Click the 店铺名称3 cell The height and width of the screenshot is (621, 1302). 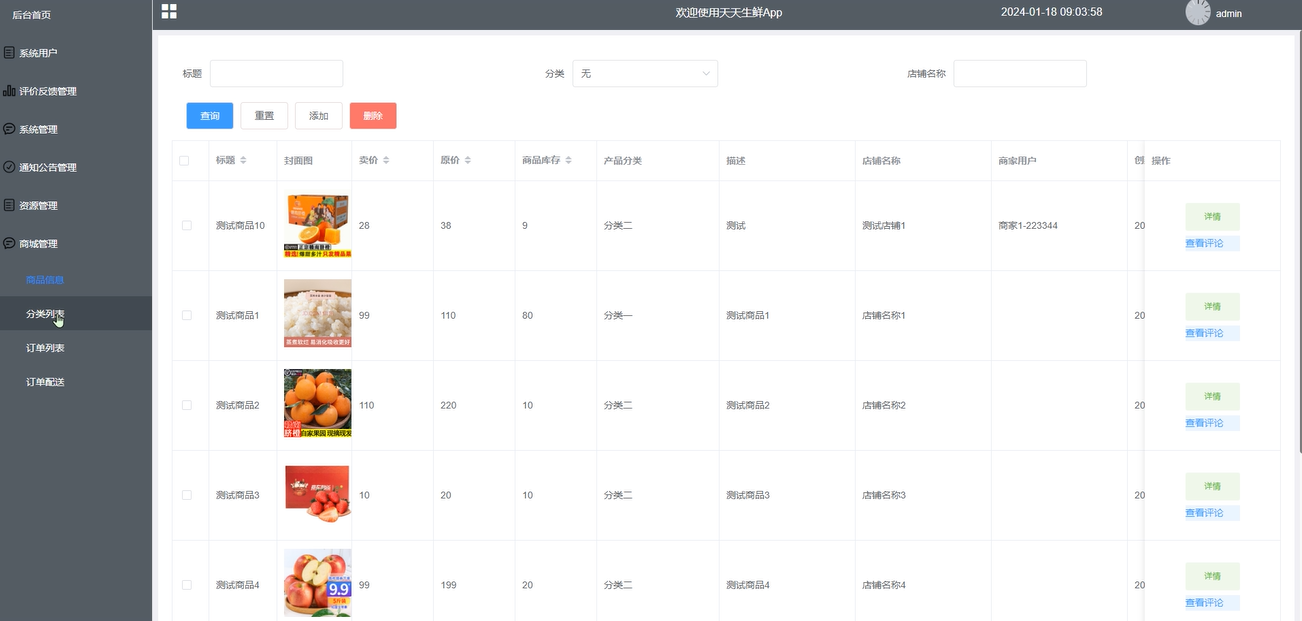pos(884,496)
